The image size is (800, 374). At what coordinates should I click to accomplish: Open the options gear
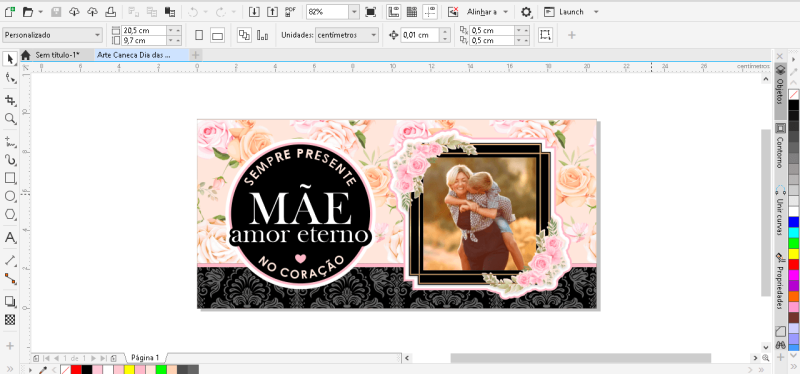coord(526,12)
